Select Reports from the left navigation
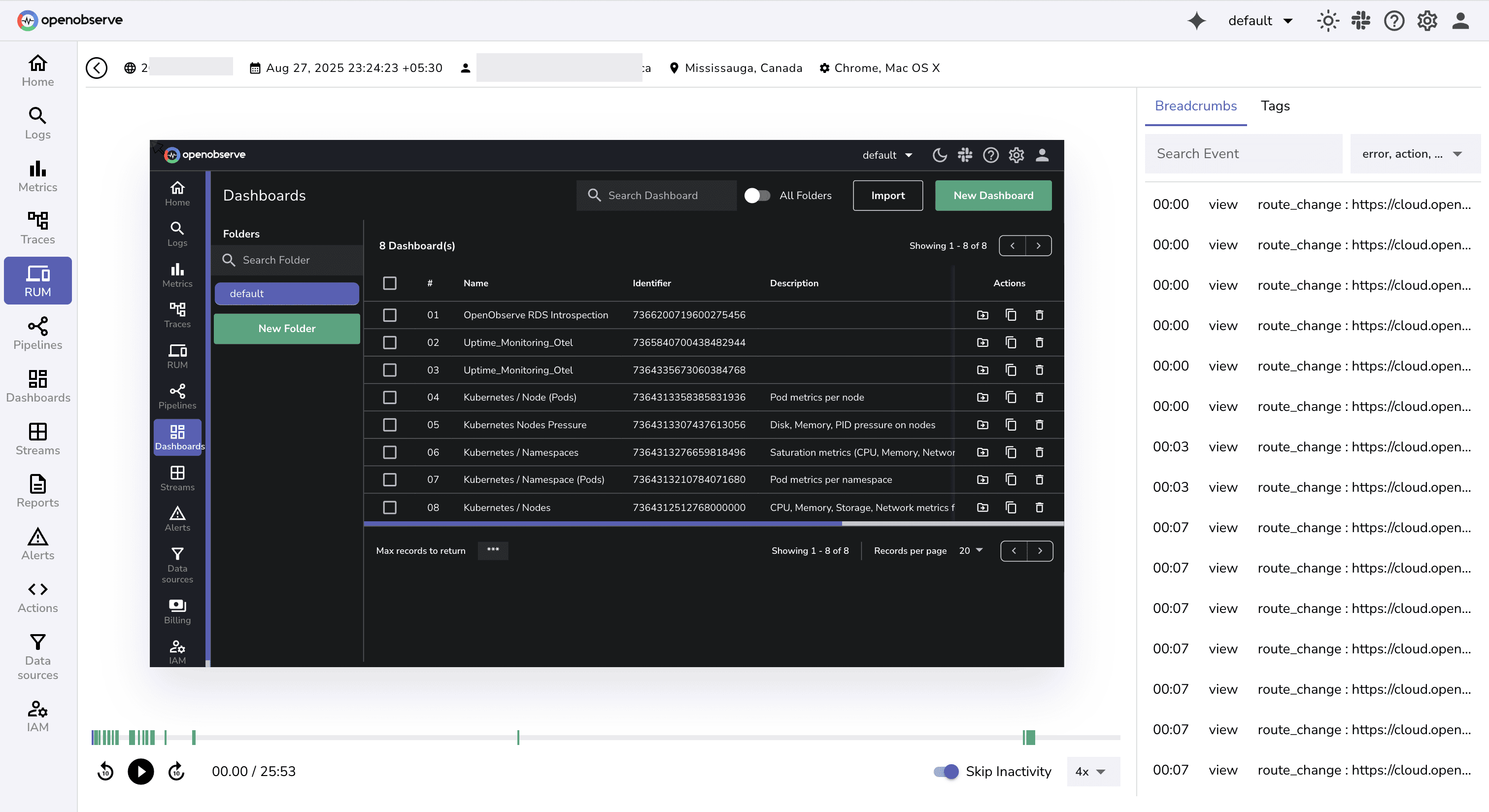1489x812 pixels. point(37,491)
